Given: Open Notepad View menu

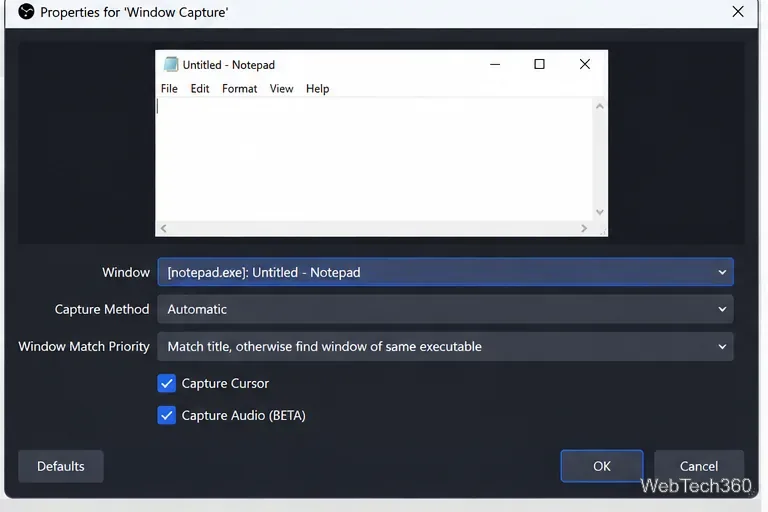Looking at the screenshot, I should (x=281, y=89).
